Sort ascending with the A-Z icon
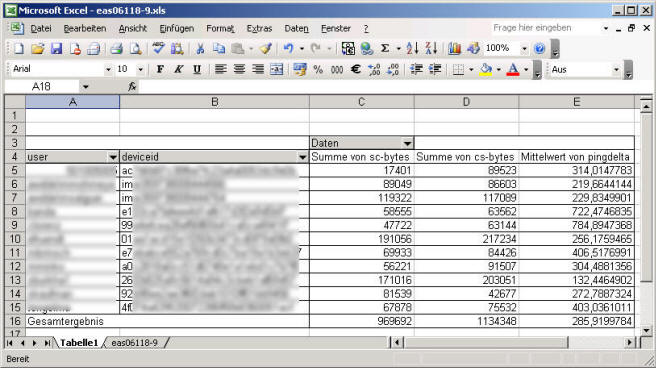Image resolution: width=656 pixels, height=368 pixels. (412, 49)
